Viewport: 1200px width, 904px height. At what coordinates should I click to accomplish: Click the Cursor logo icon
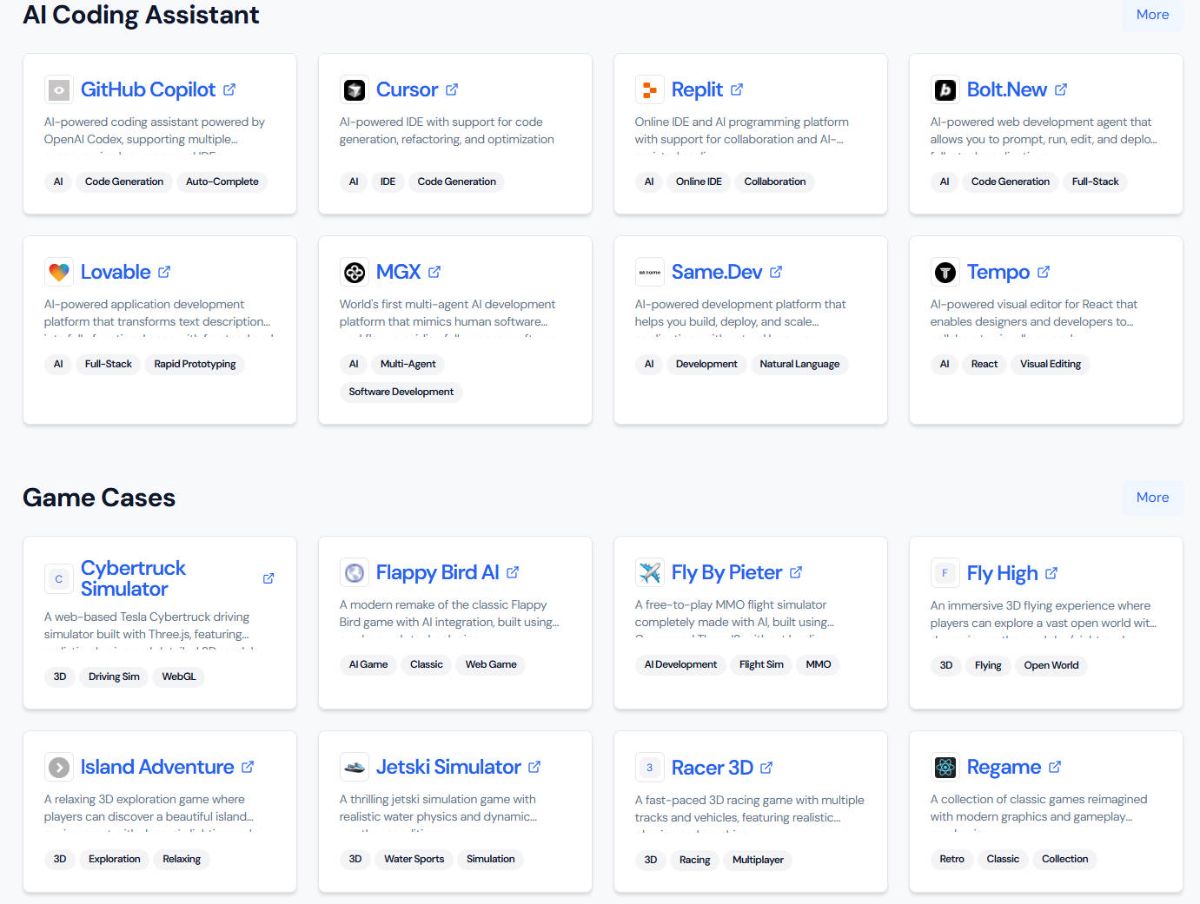(354, 89)
